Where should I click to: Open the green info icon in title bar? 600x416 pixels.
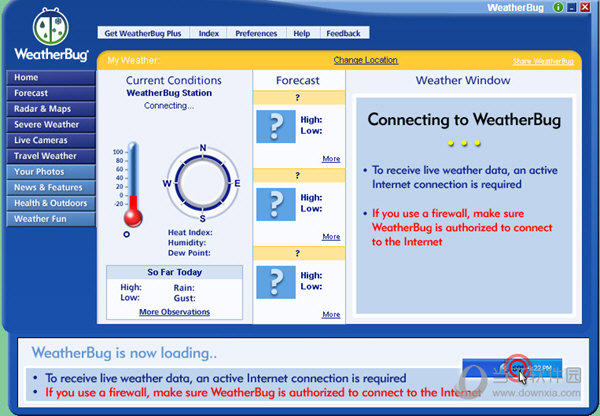558,7
